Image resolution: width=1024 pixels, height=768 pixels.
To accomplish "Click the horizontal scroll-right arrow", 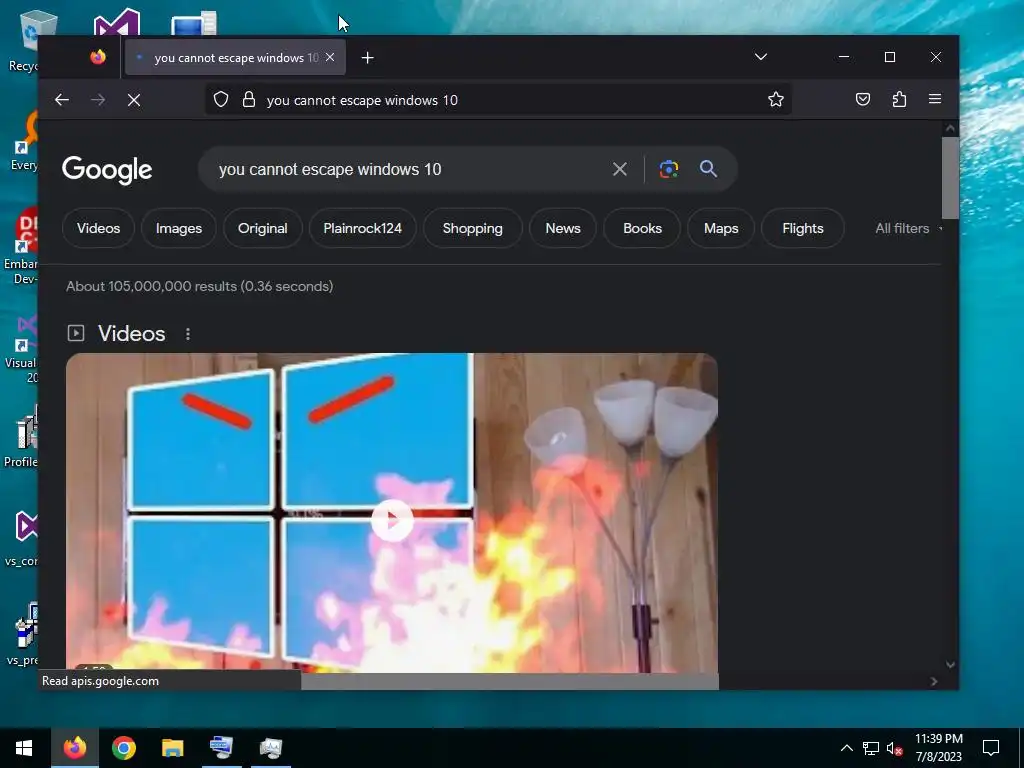I will coord(934,681).
